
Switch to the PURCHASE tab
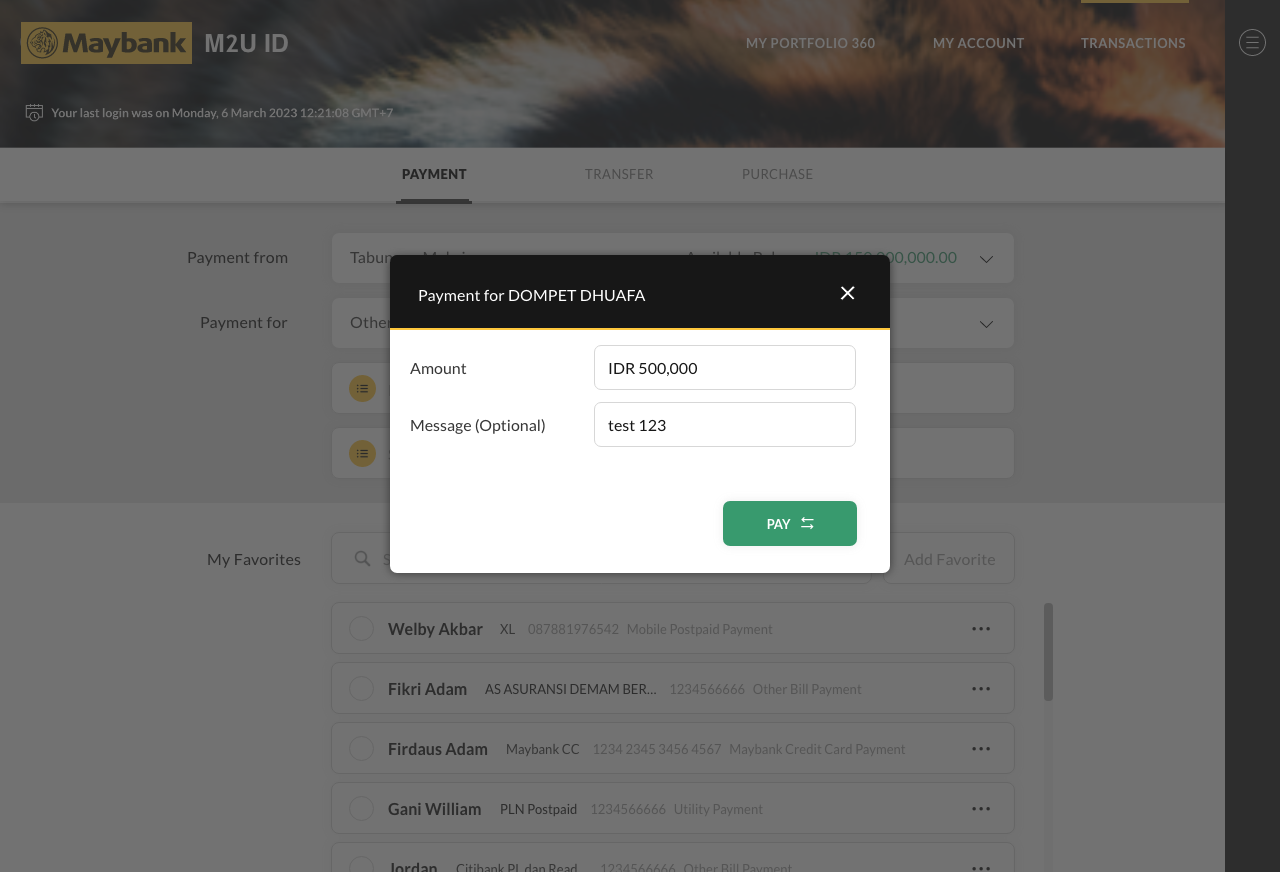pos(777,174)
